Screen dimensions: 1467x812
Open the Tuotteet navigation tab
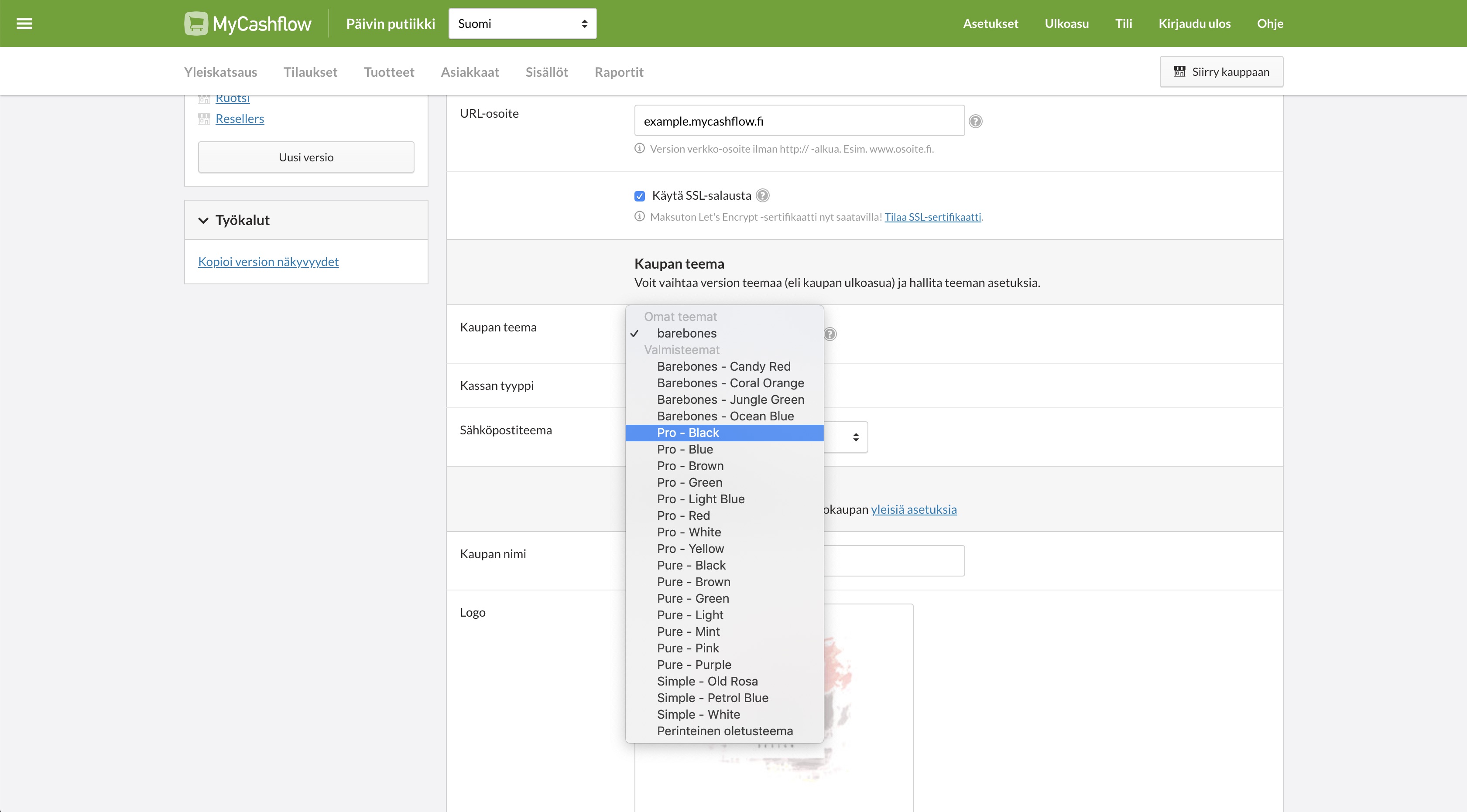click(389, 72)
